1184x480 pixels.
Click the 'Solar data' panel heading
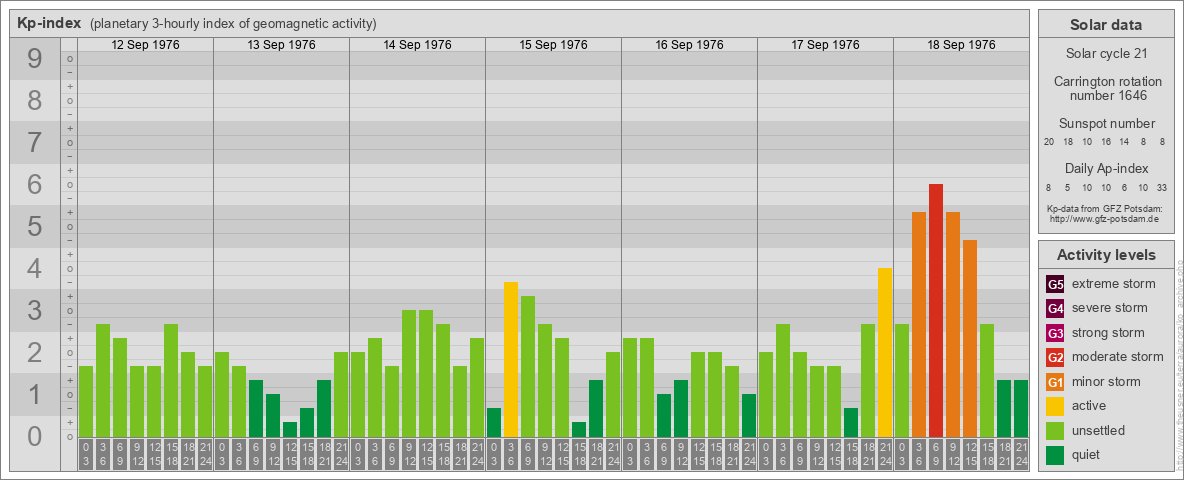pos(1106,25)
